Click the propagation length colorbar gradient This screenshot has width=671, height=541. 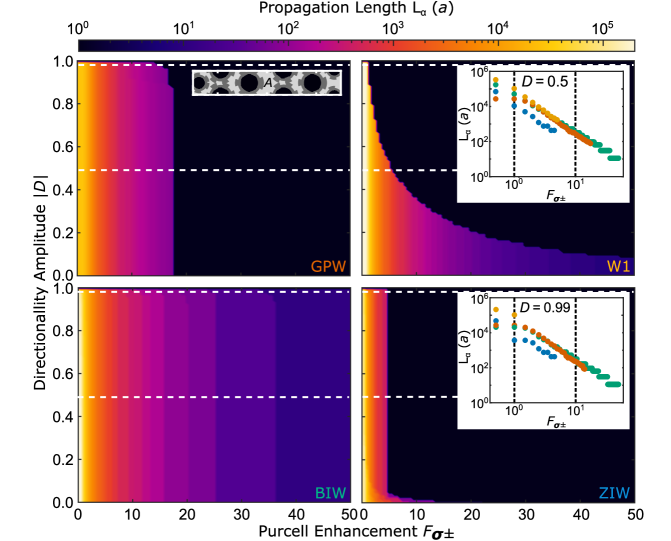(x=356, y=45)
